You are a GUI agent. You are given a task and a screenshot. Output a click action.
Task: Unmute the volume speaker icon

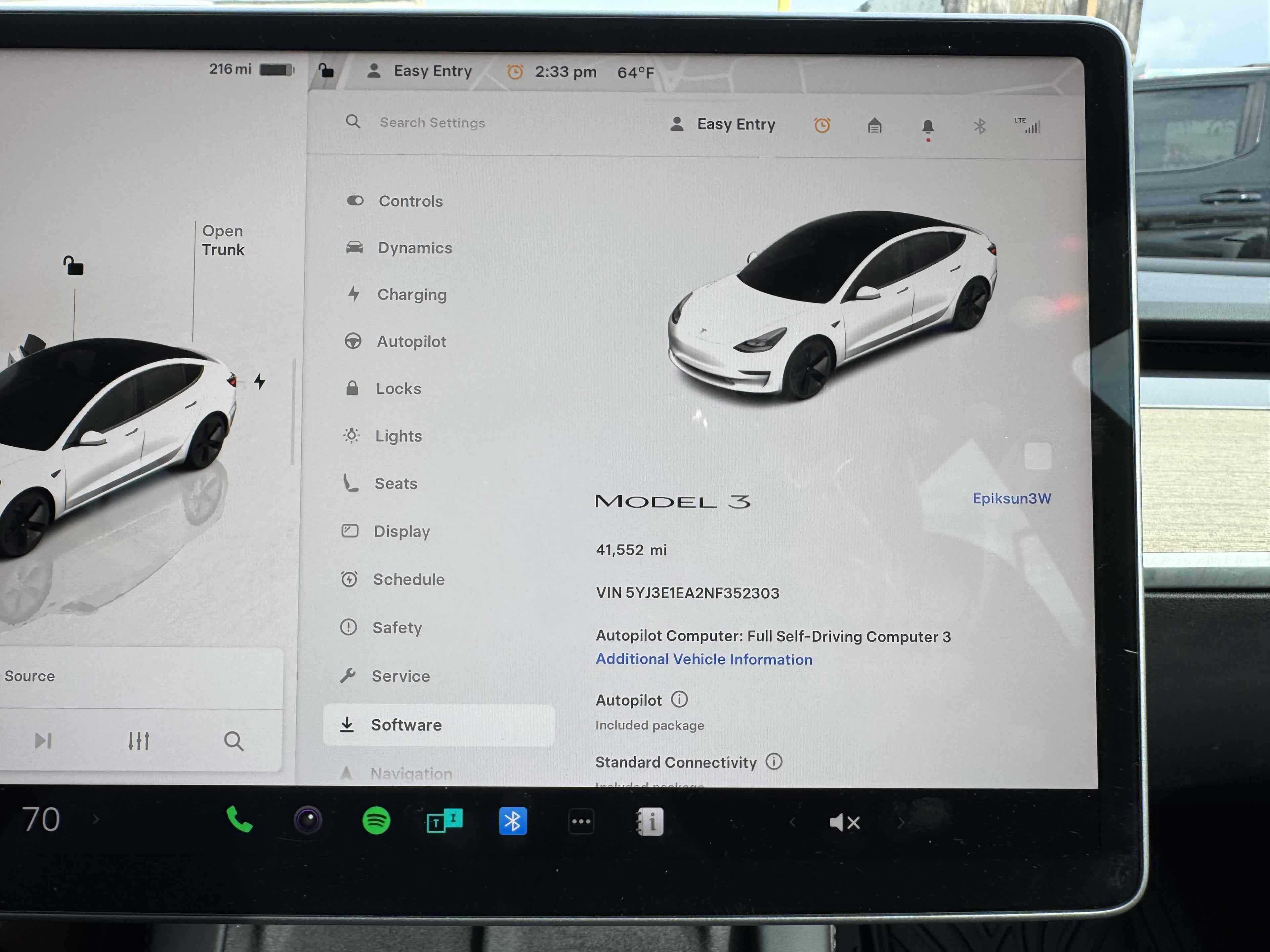click(x=844, y=822)
